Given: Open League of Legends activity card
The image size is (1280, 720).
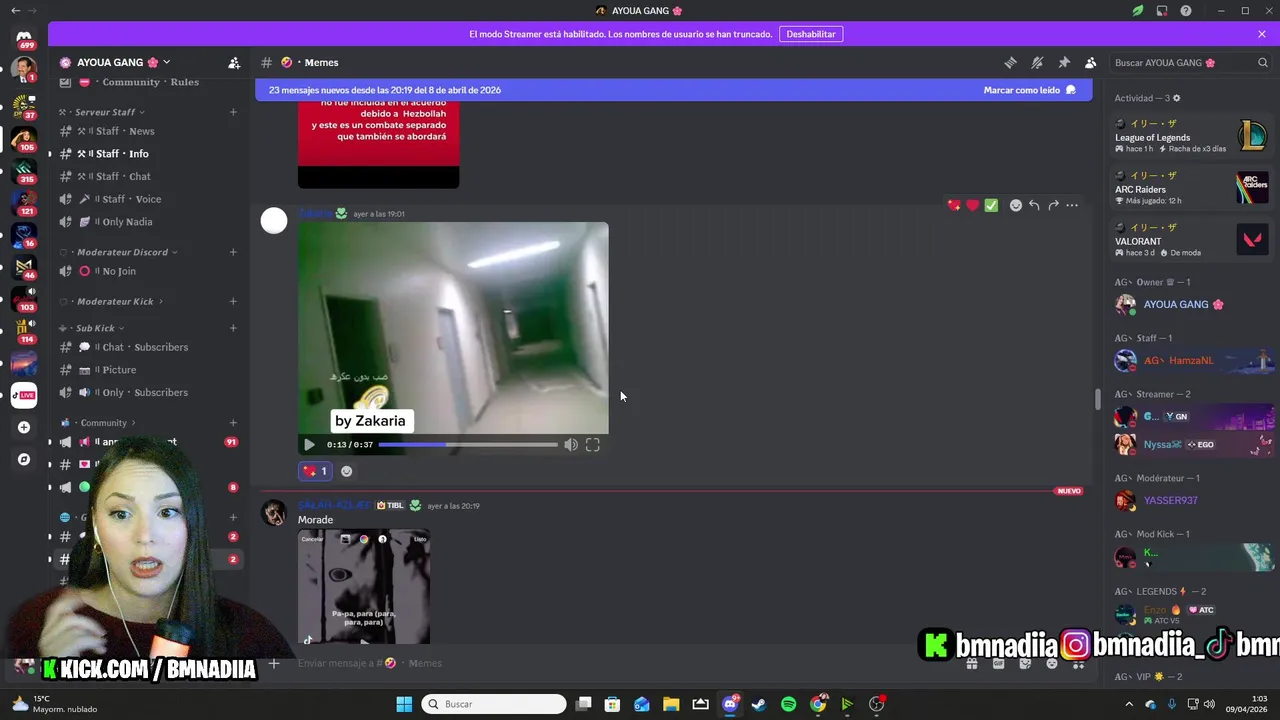Looking at the screenshot, I should [1192, 136].
